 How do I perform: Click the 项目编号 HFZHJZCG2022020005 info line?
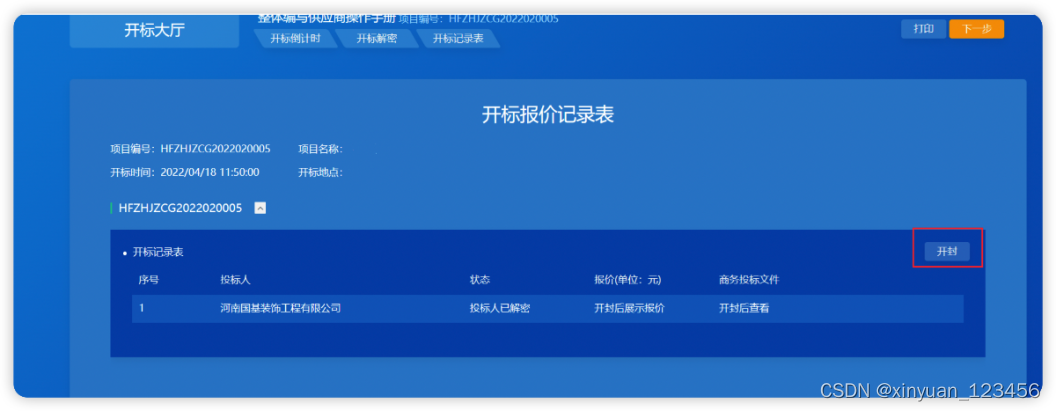190,149
